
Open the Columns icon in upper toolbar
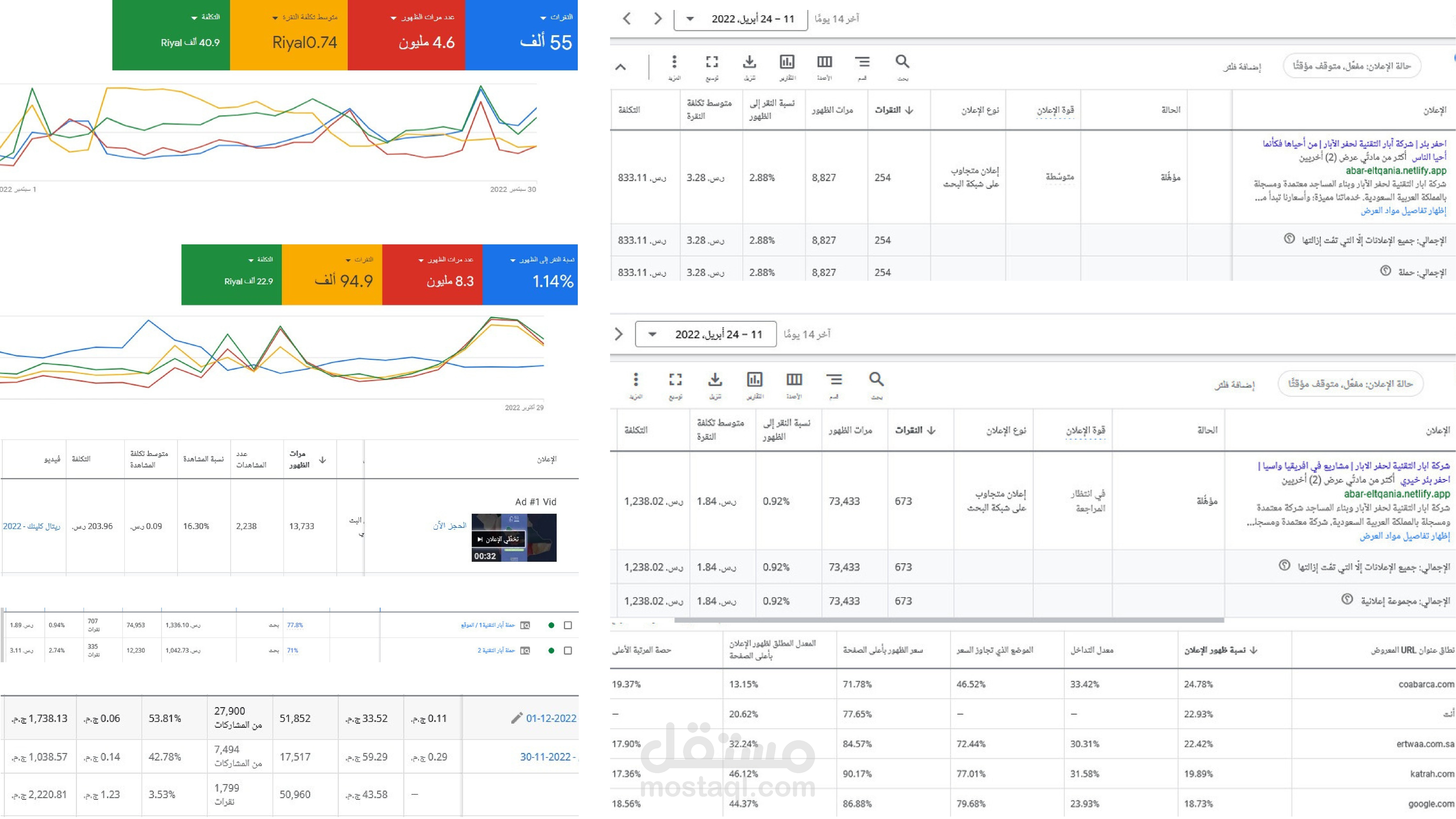pos(824,62)
